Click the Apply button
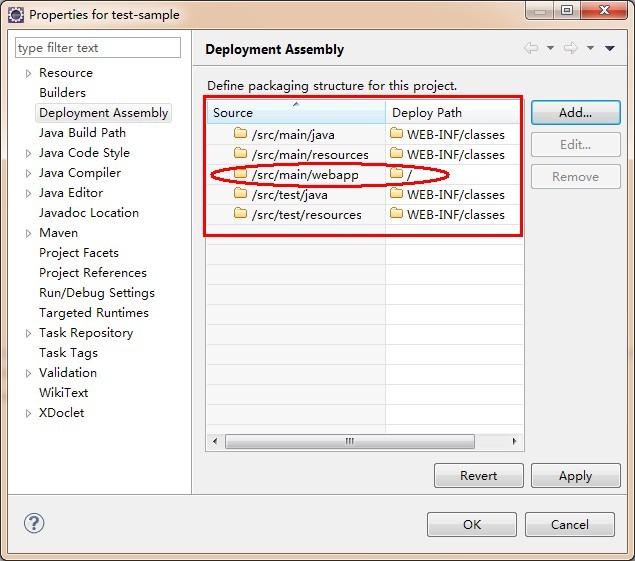This screenshot has width=635, height=561. tap(575, 476)
